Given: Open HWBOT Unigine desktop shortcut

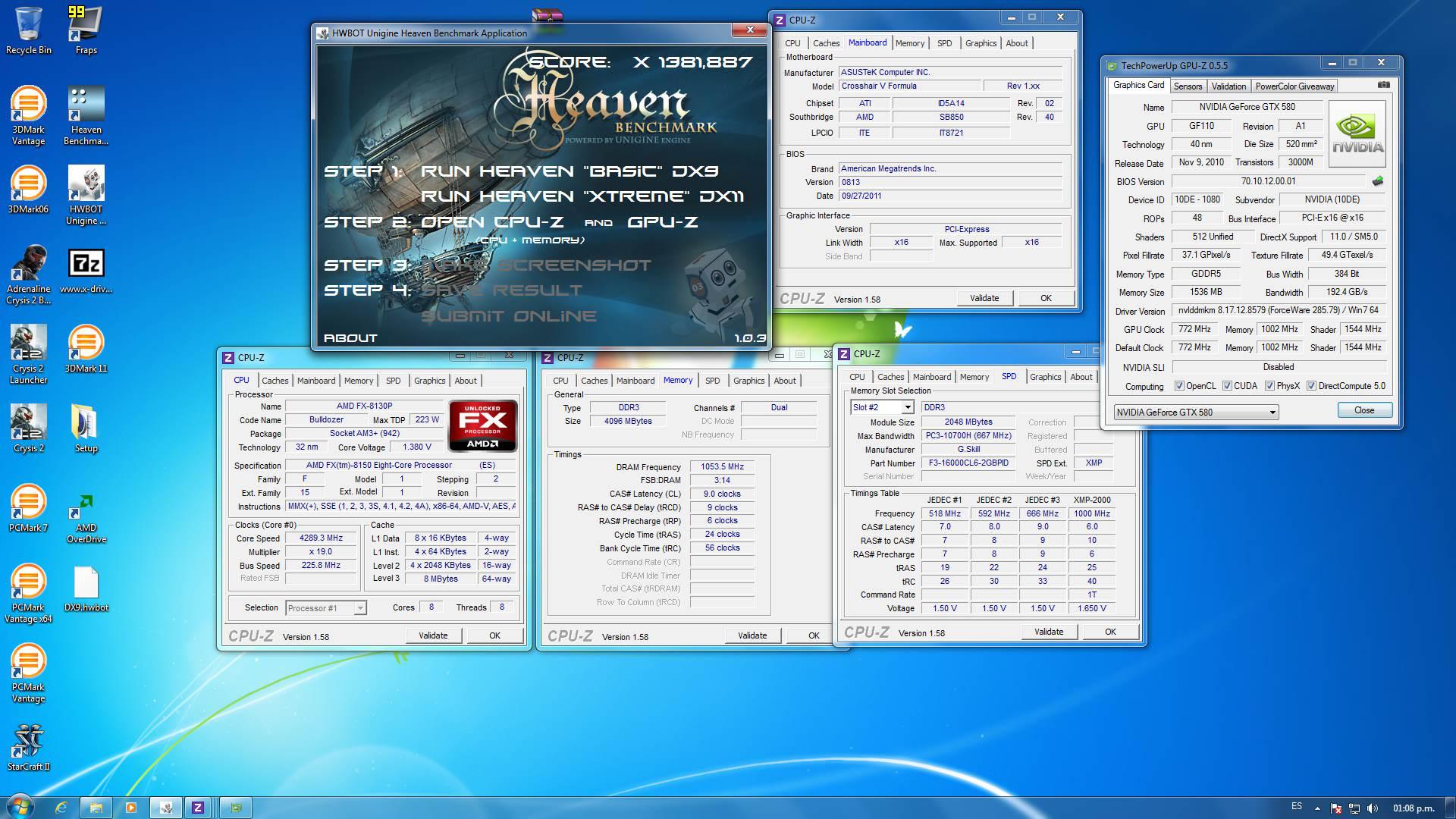Looking at the screenshot, I should 86,195.
